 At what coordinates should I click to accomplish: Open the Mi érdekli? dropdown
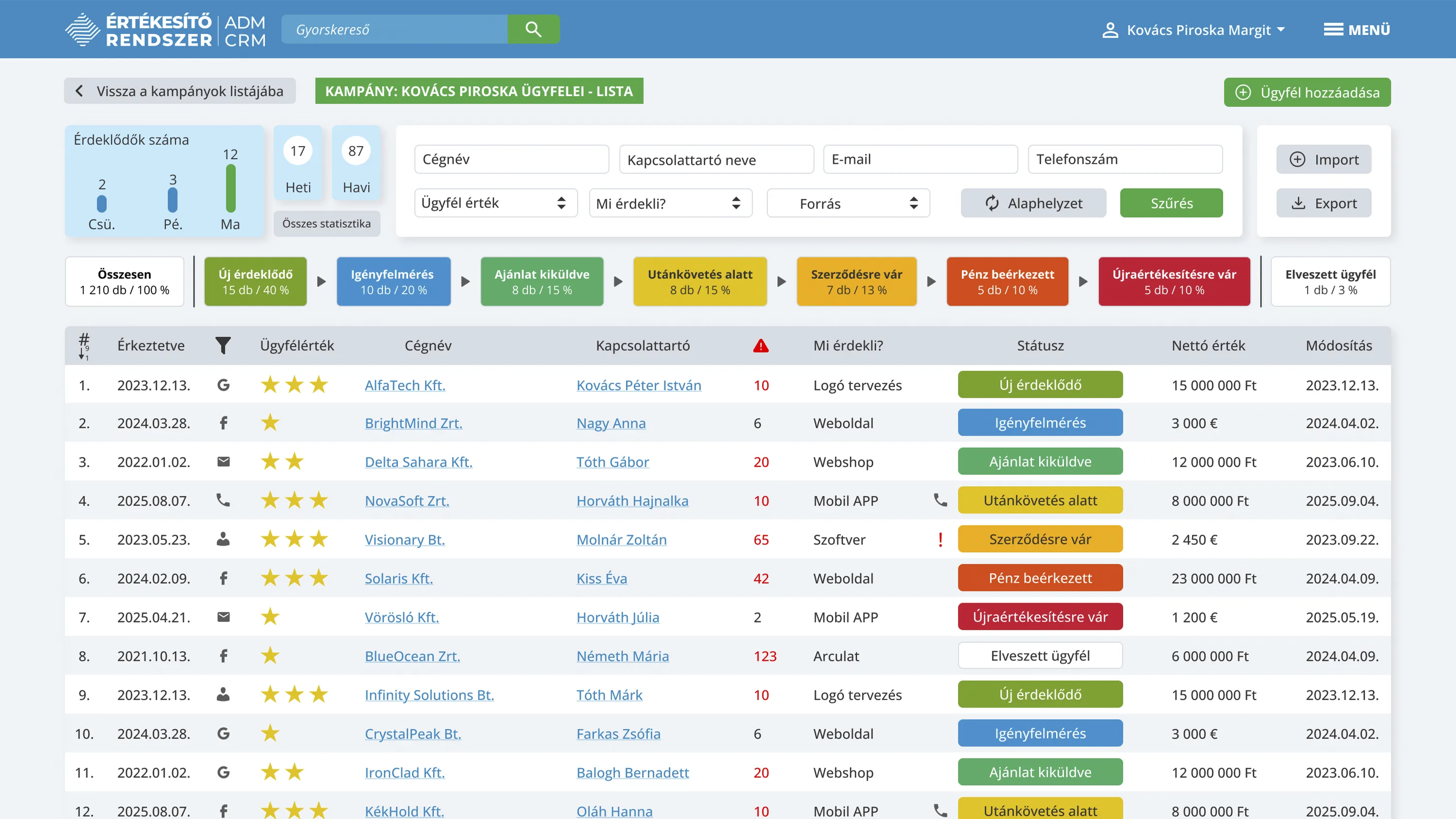pyautogui.click(x=670, y=203)
